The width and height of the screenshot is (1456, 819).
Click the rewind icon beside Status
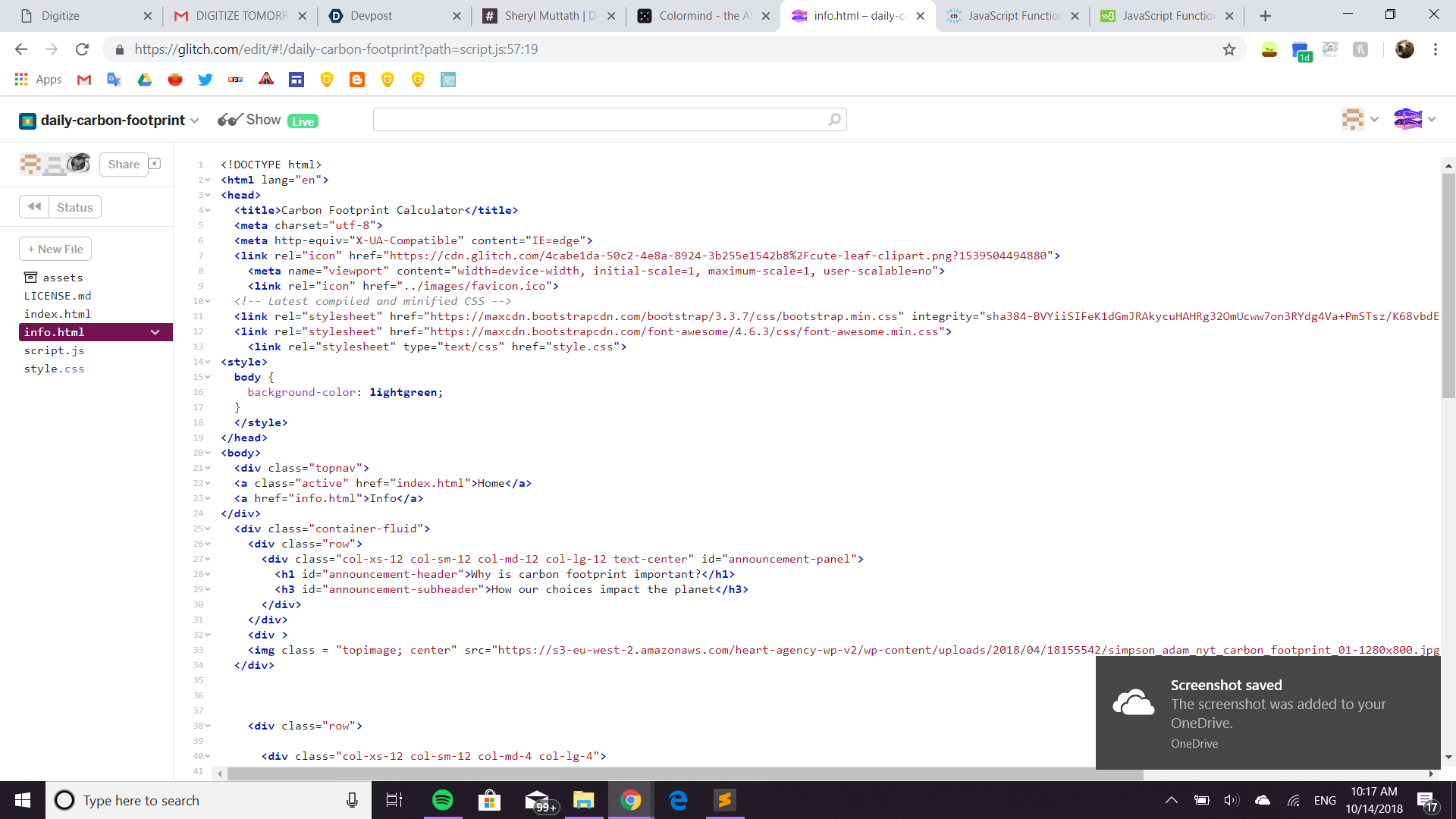pos(34,207)
